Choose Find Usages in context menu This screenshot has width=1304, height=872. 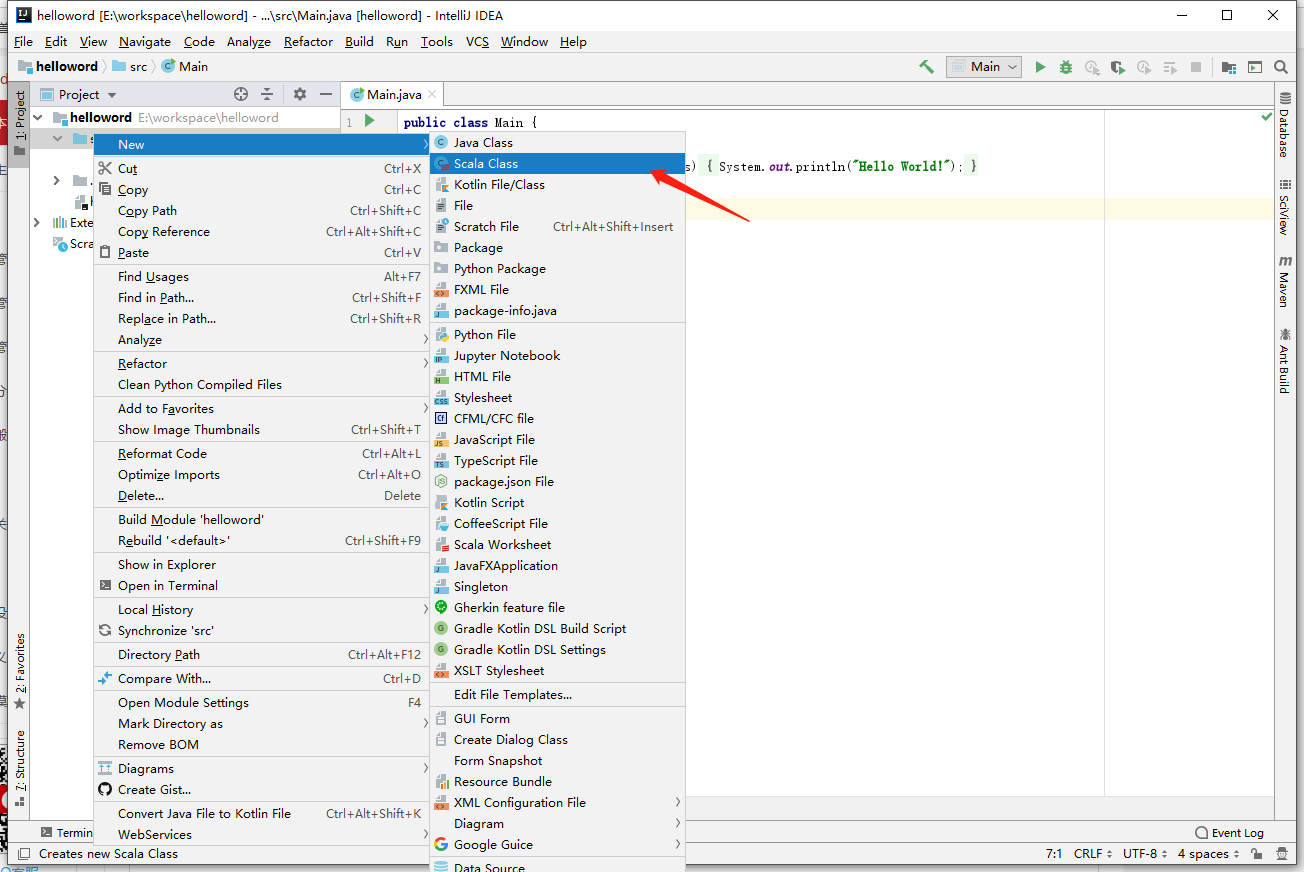pyautogui.click(x=261, y=276)
